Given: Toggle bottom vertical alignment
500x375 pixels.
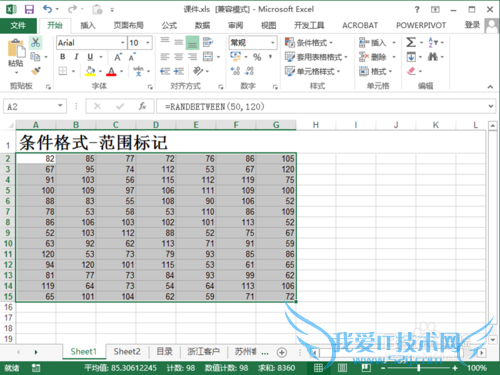Looking at the screenshot, I should pos(192,43).
